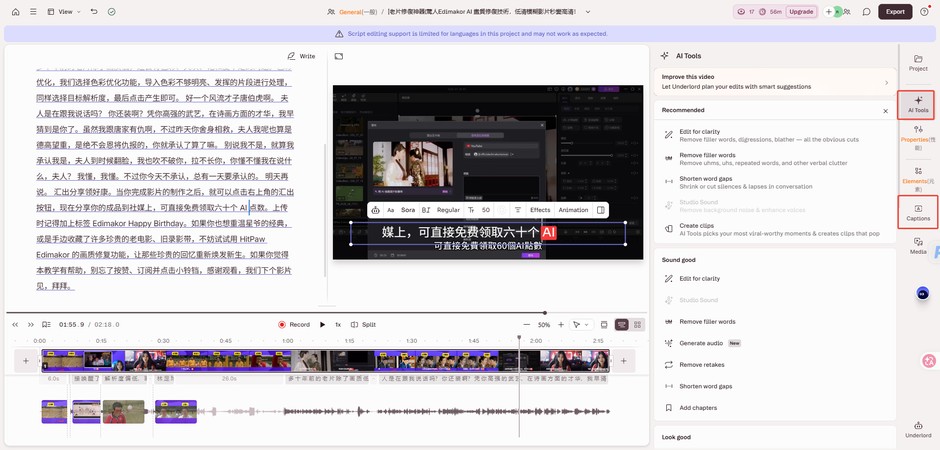Image resolution: width=940 pixels, height=450 pixels.
Task: Expand the project title chevron
Action: [588, 11]
